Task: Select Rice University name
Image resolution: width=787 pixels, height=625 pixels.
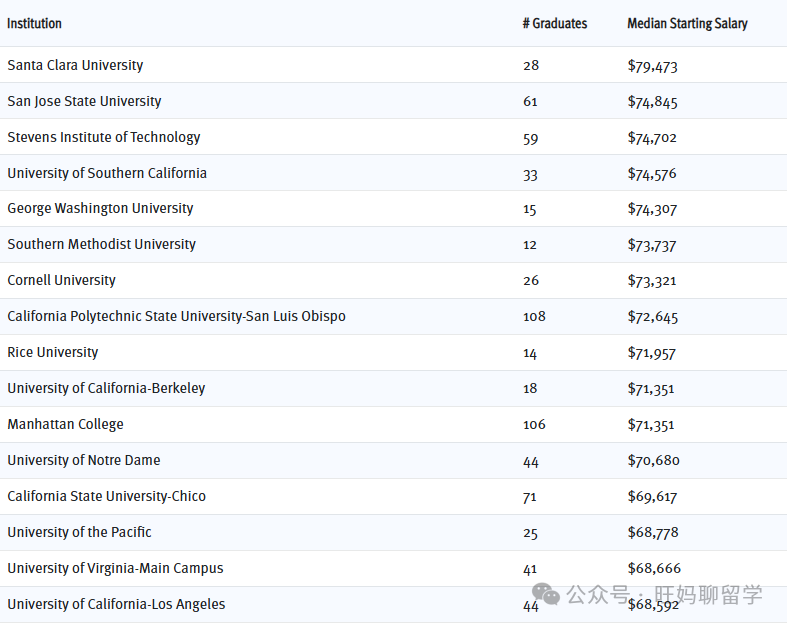Action: click(x=53, y=352)
